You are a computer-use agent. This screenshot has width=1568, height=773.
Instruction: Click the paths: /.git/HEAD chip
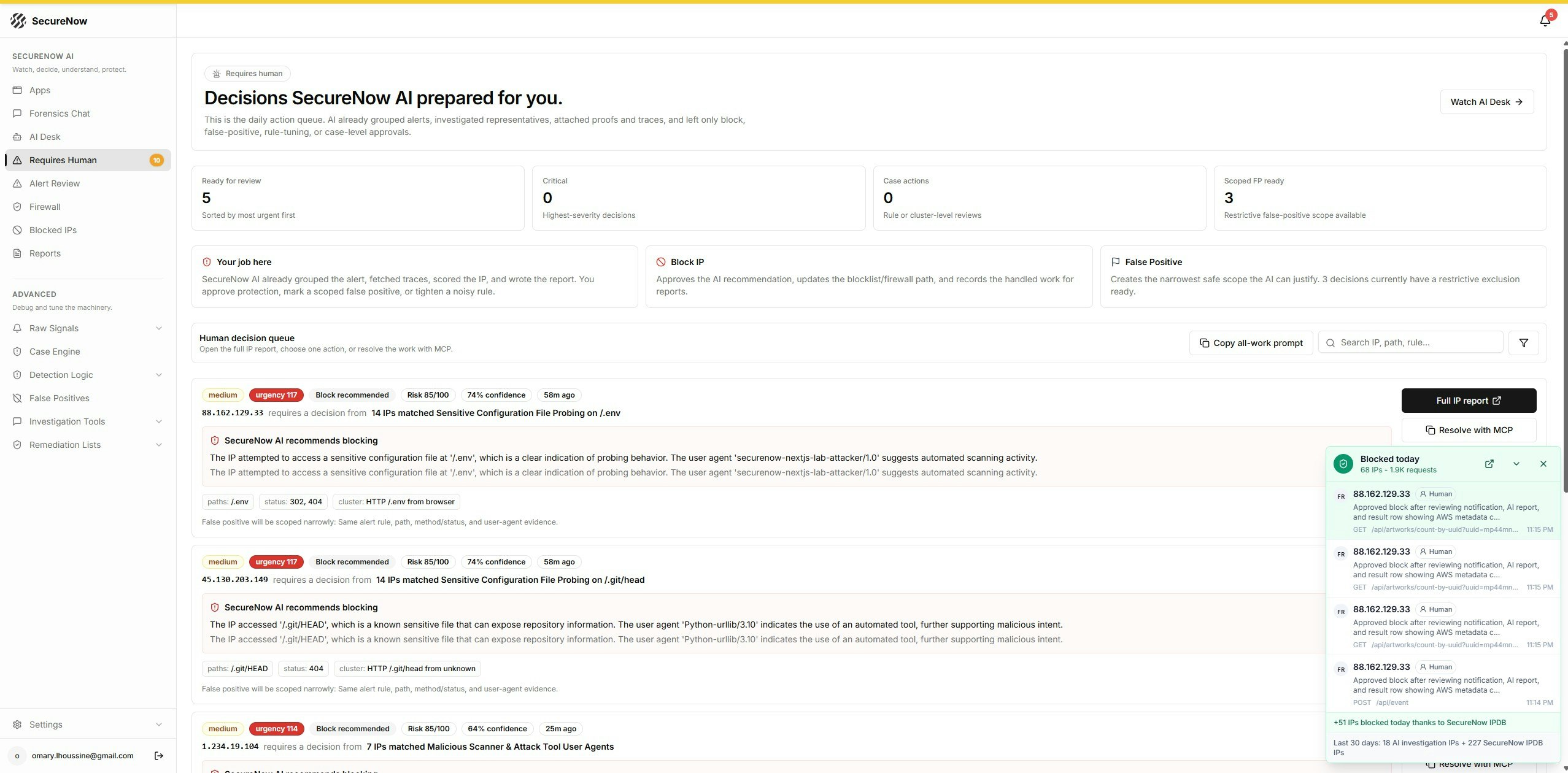tap(238, 669)
